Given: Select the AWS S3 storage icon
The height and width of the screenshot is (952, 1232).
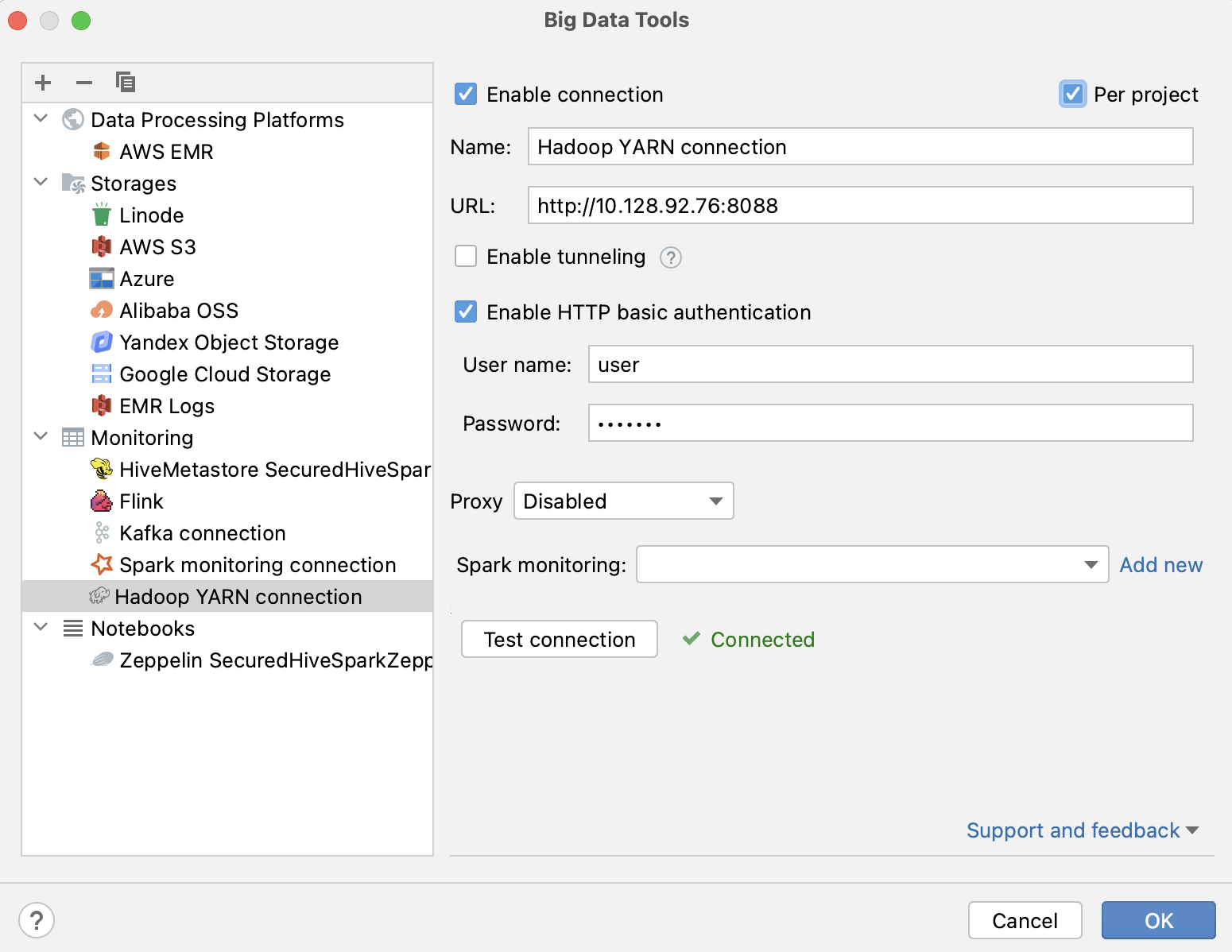Looking at the screenshot, I should pyautogui.click(x=103, y=246).
